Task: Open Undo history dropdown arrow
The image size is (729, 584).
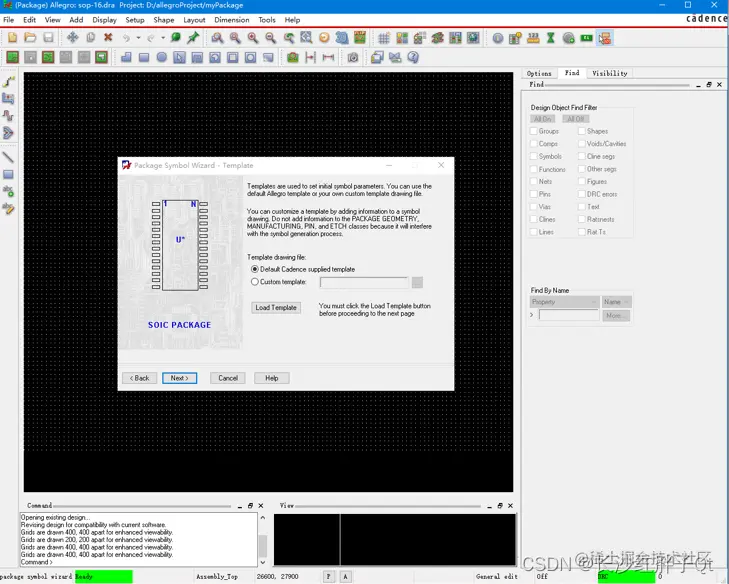Action: 139,38
